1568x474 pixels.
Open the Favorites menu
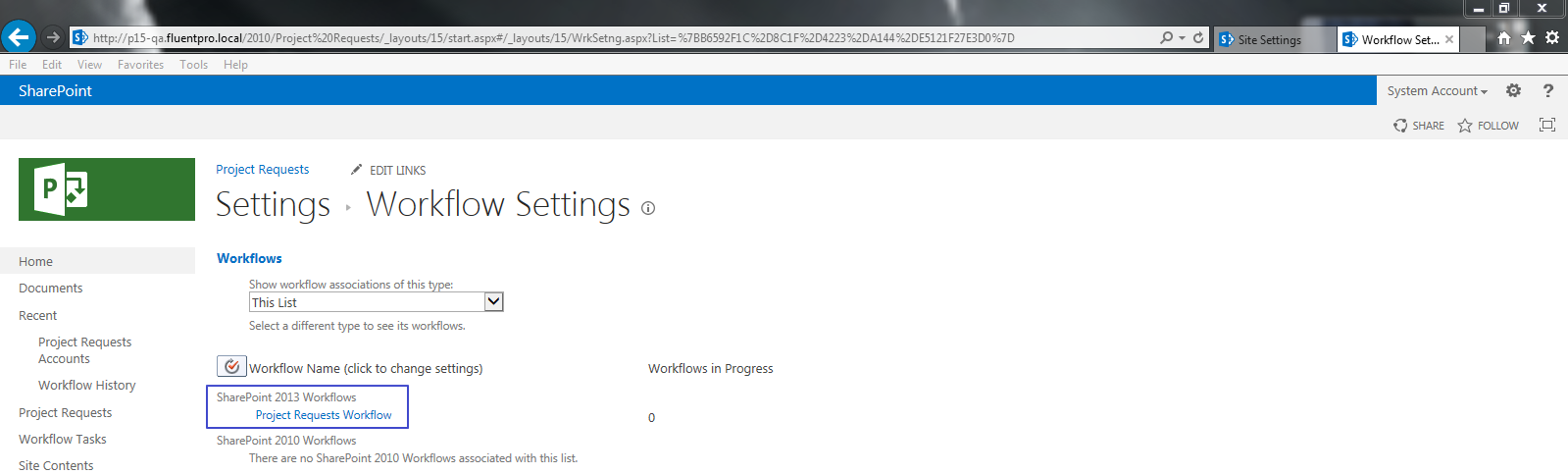coord(140,65)
